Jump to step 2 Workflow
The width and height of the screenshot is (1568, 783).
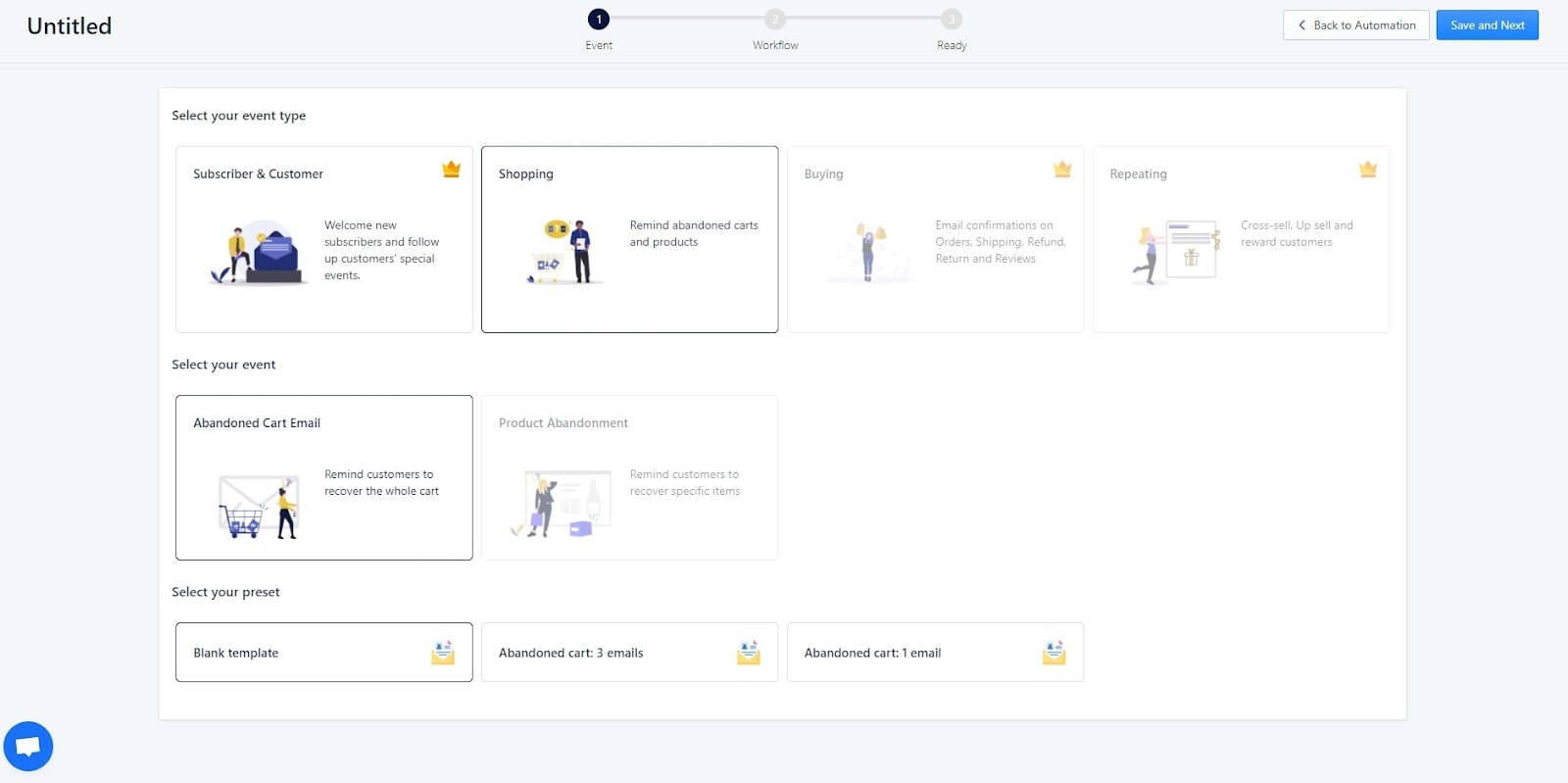pyautogui.click(x=775, y=20)
